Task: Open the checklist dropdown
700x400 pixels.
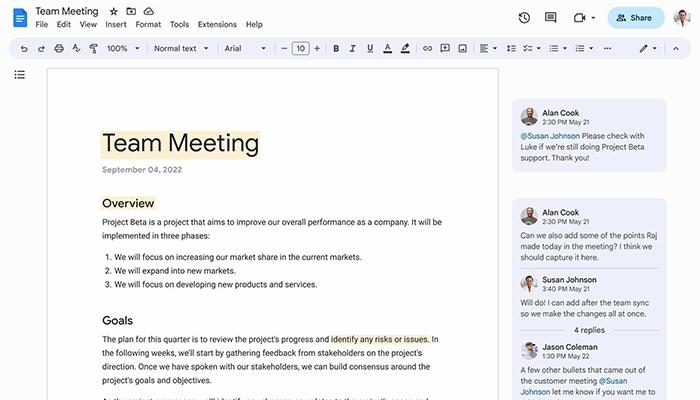Action: click(532, 49)
